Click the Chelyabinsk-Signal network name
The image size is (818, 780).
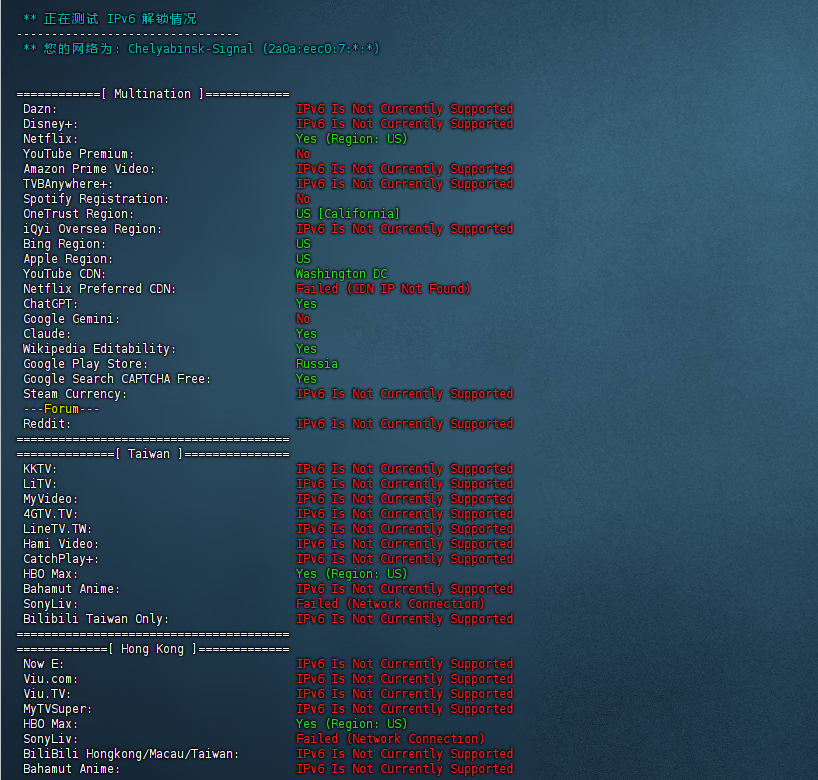pyautogui.click(x=191, y=49)
